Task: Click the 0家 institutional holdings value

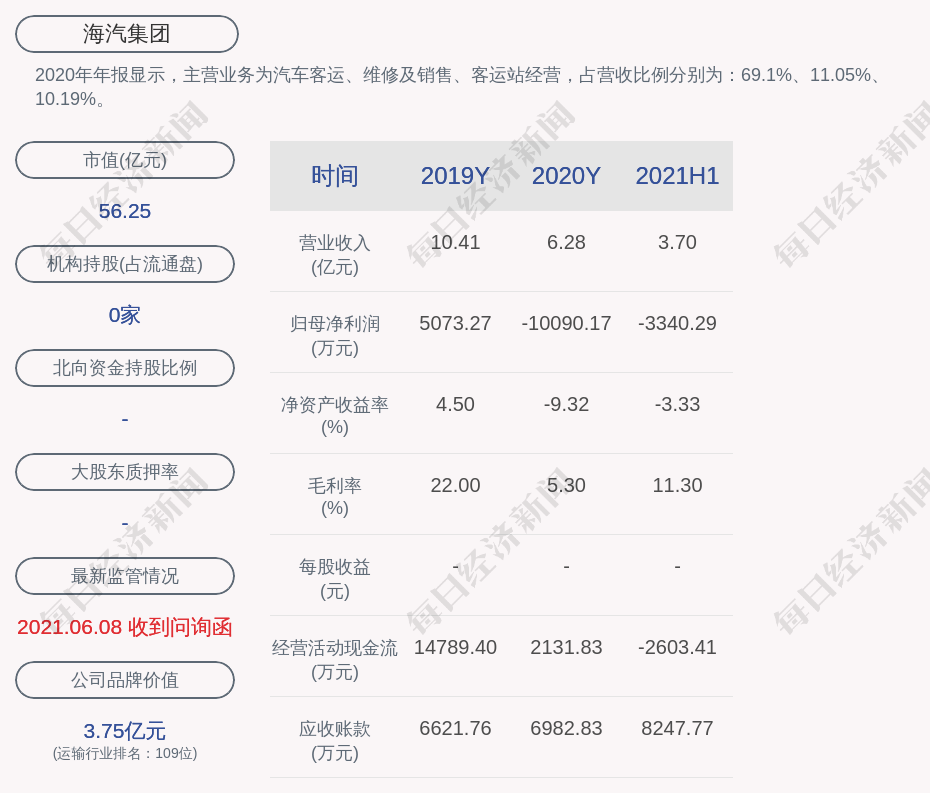Action: point(125,315)
